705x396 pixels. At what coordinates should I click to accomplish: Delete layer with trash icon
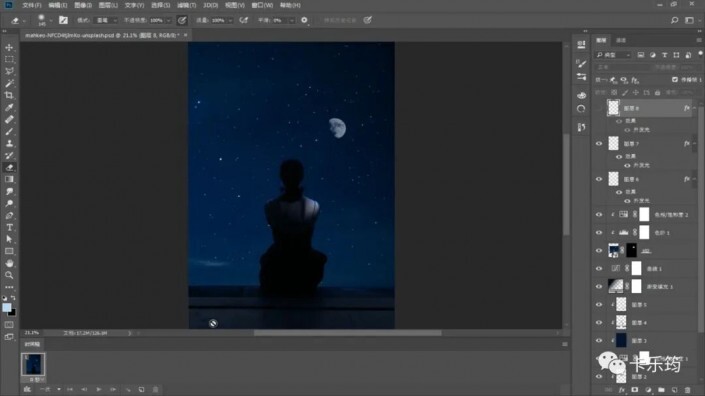[x=687, y=390]
